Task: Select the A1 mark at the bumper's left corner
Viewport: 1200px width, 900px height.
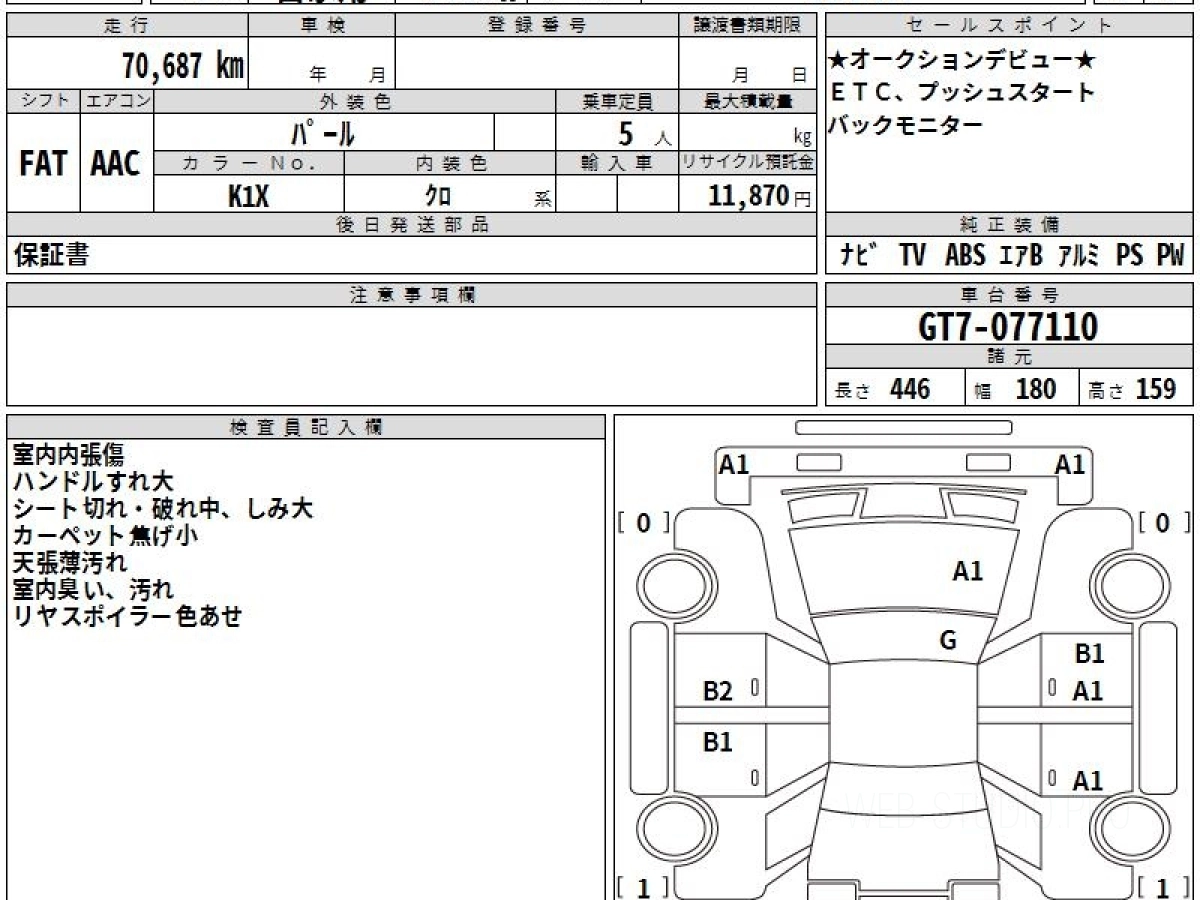Action: (734, 464)
